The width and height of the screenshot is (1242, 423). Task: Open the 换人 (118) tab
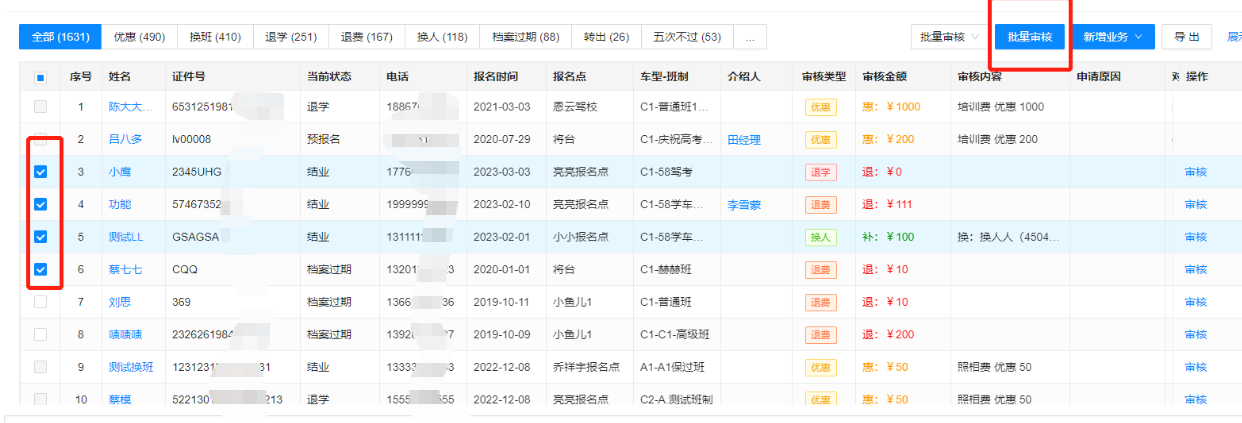(x=443, y=37)
